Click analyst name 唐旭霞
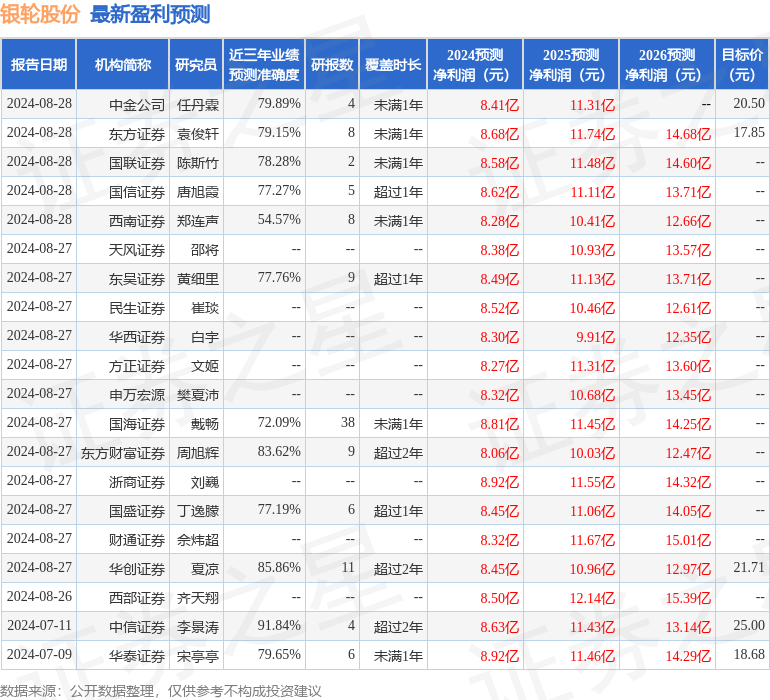Viewport: 770px width, 700px height. (x=198, y=192)
